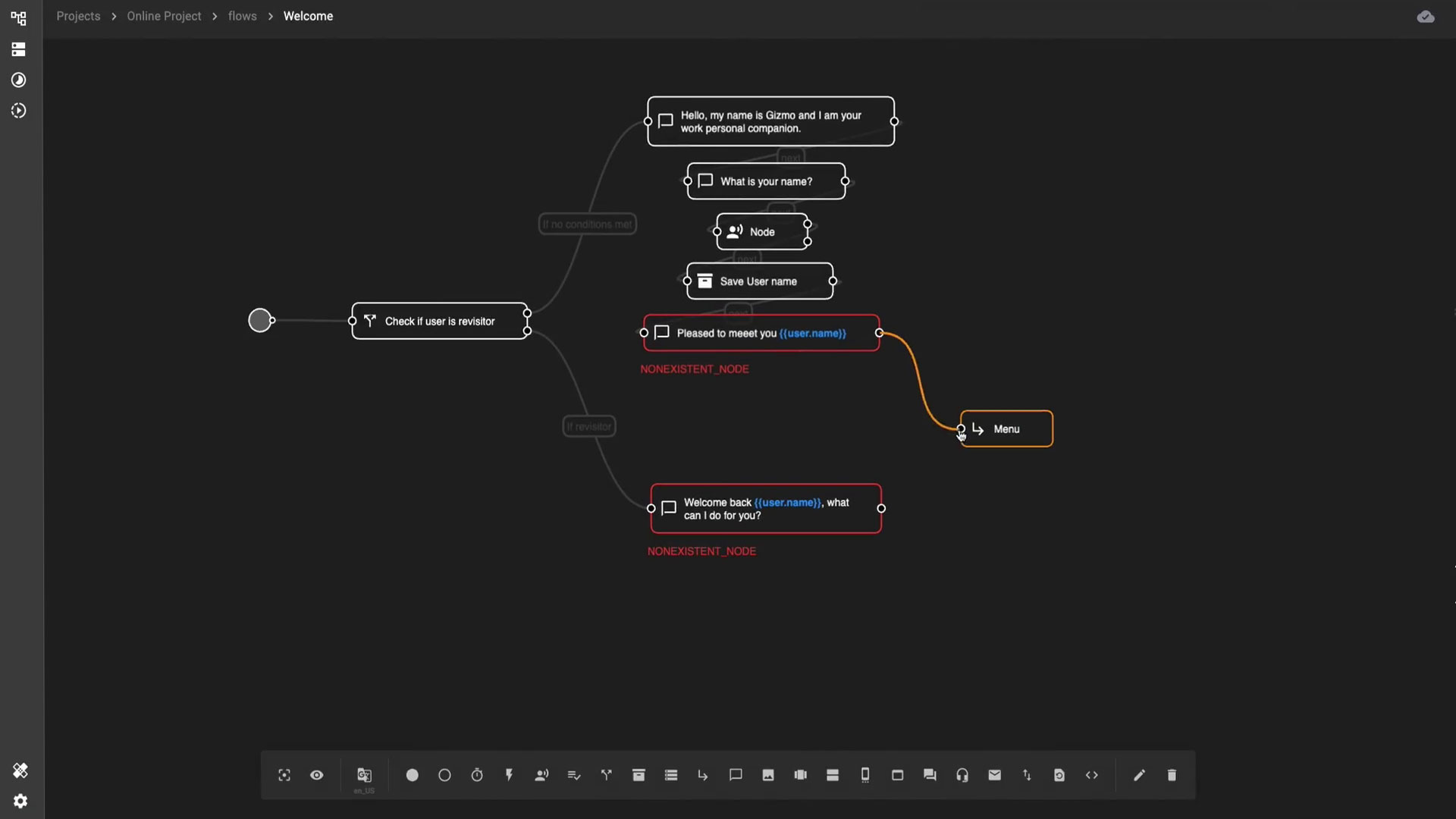Click the 'If no conditions met' edge label

pos(587,224)
